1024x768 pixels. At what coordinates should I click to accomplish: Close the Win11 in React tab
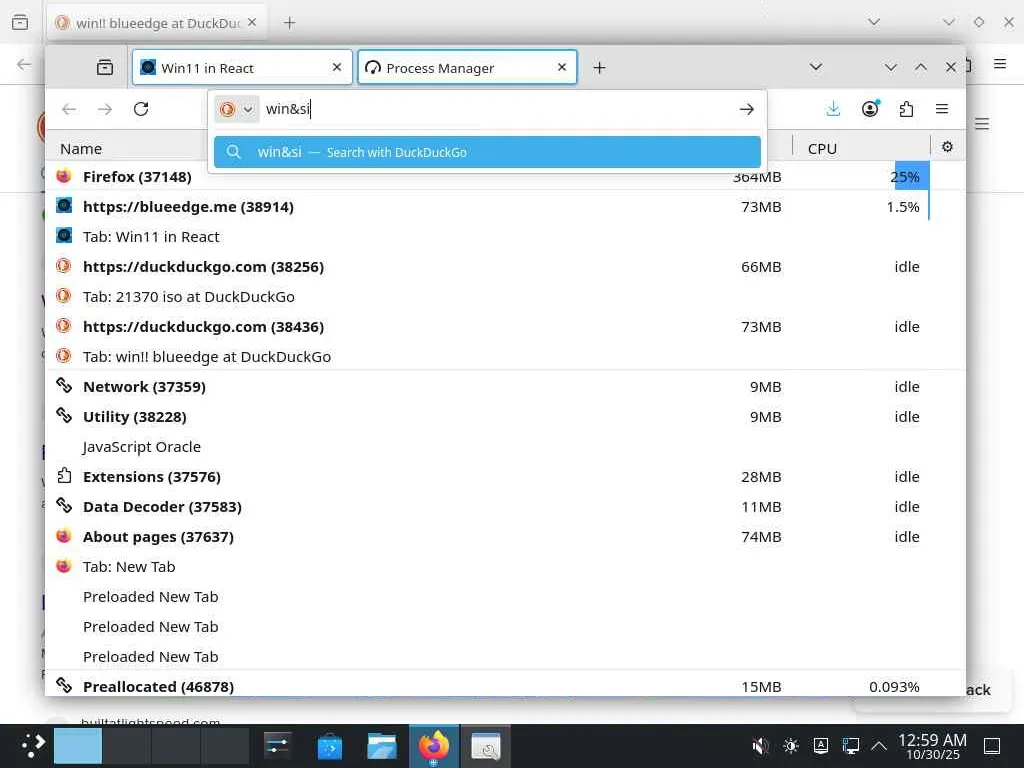coord(336,67)
